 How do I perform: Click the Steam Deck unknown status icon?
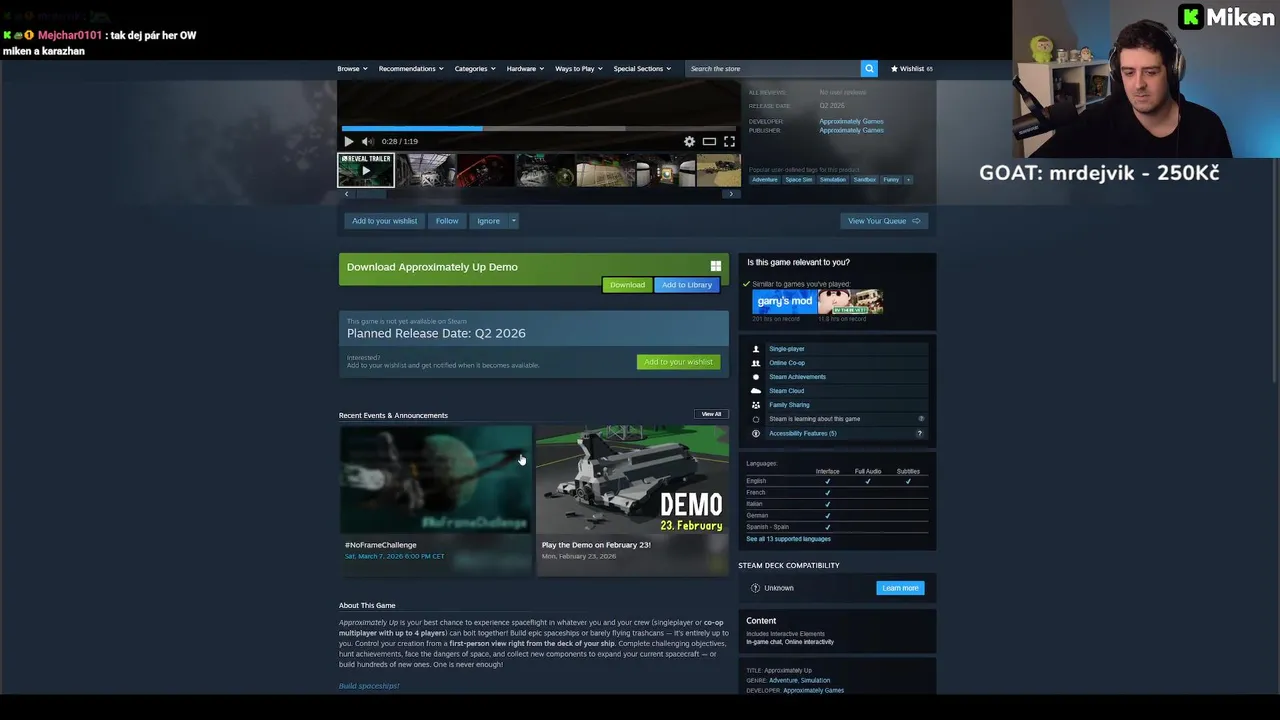point(755,588)
